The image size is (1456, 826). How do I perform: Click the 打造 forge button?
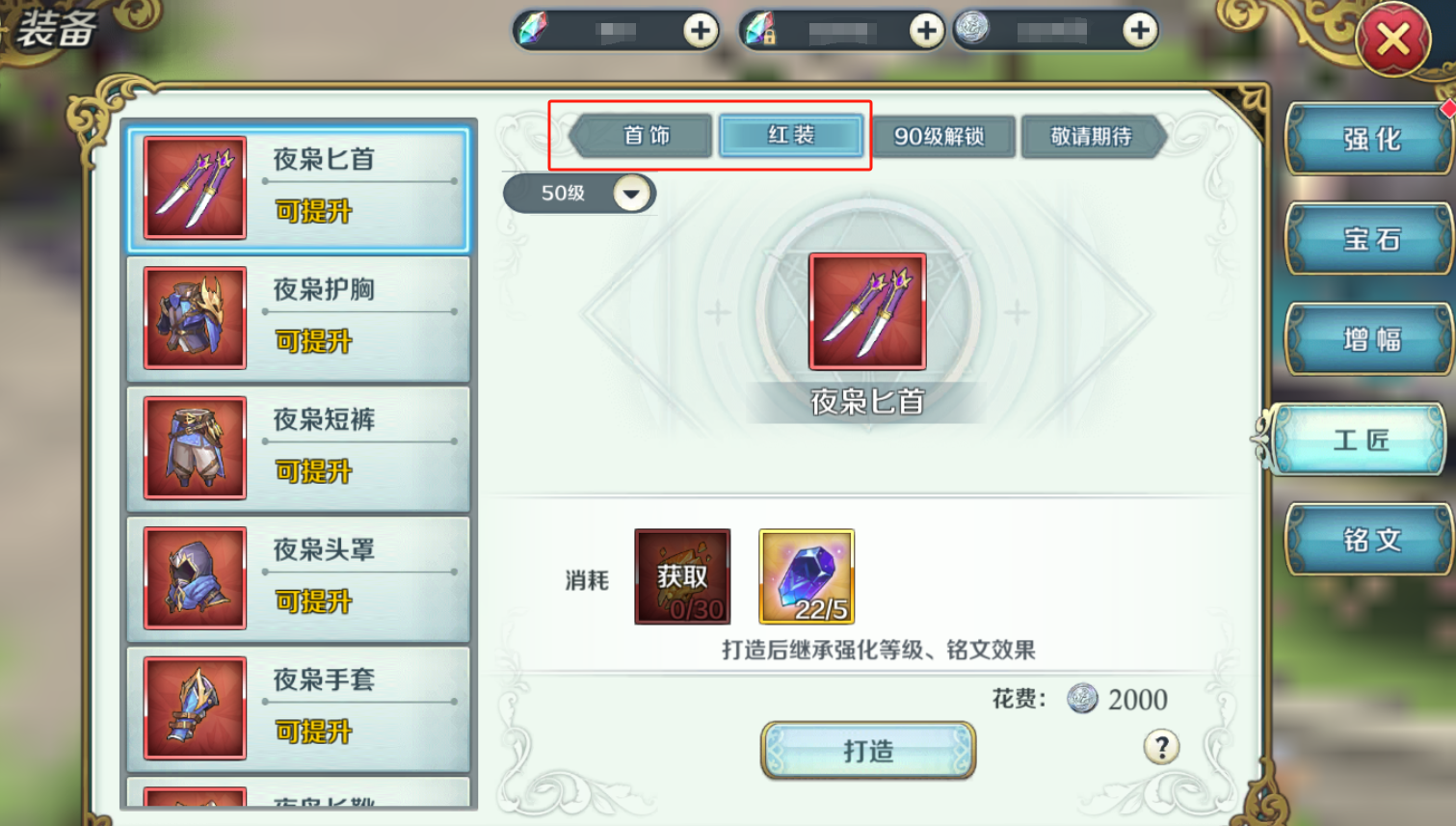coord(868,751)
